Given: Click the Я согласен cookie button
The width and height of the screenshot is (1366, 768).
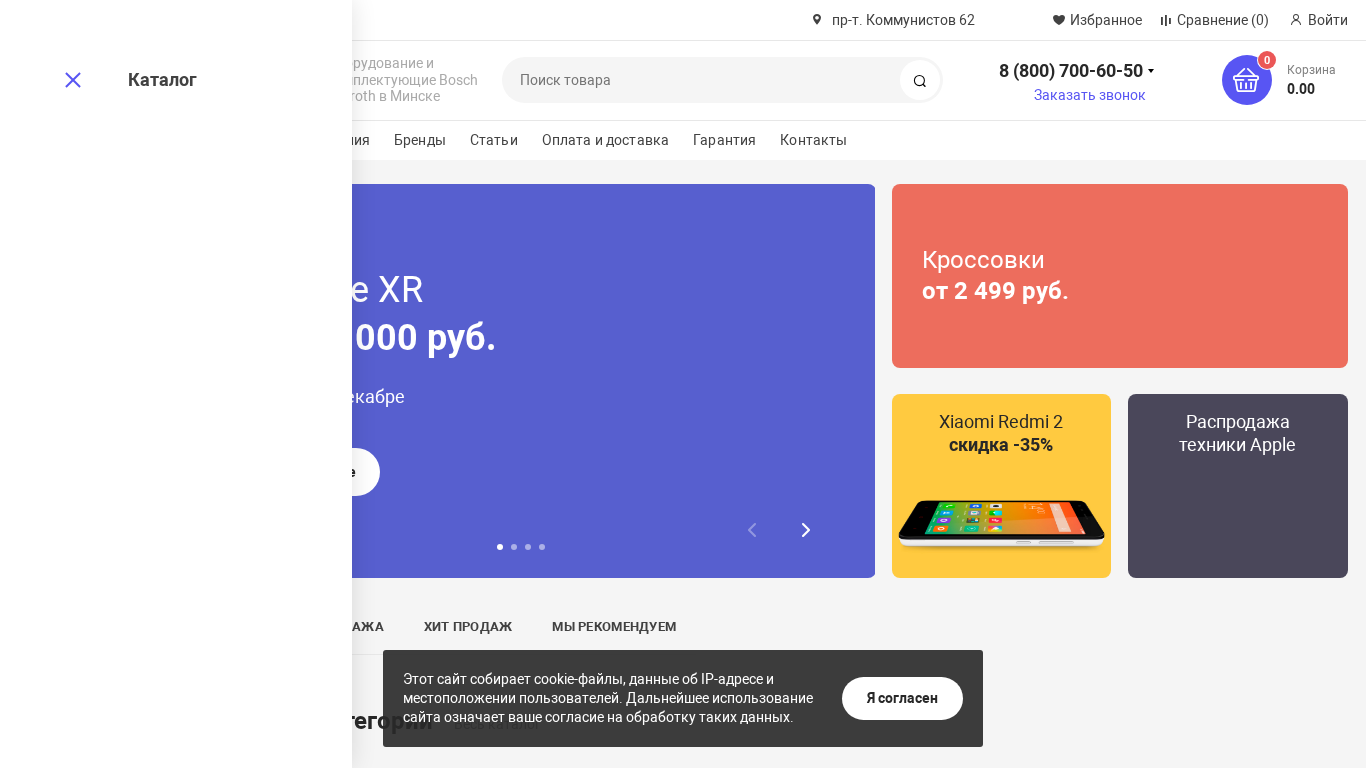Looking at the screenshot, I should tap(902, 698).
